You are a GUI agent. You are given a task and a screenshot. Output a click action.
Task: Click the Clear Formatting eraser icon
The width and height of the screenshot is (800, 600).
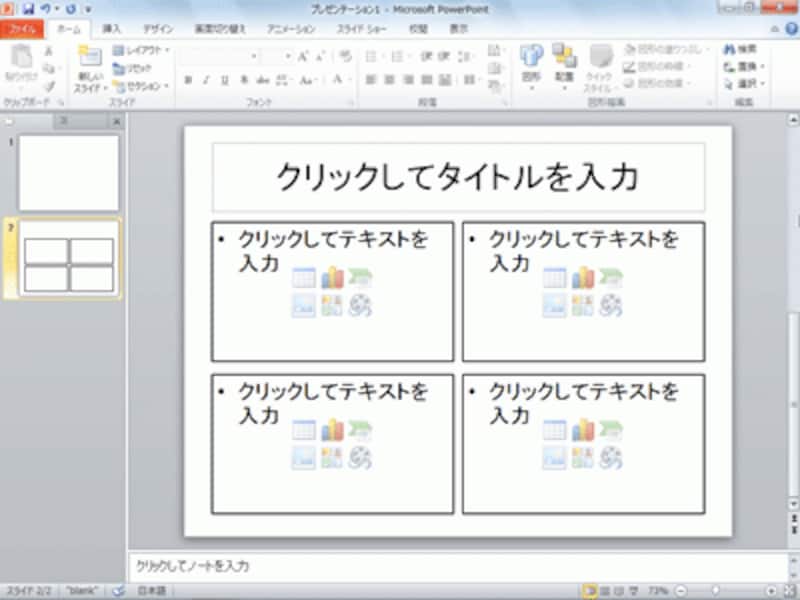pyautogui.click(x=345, y=56)
